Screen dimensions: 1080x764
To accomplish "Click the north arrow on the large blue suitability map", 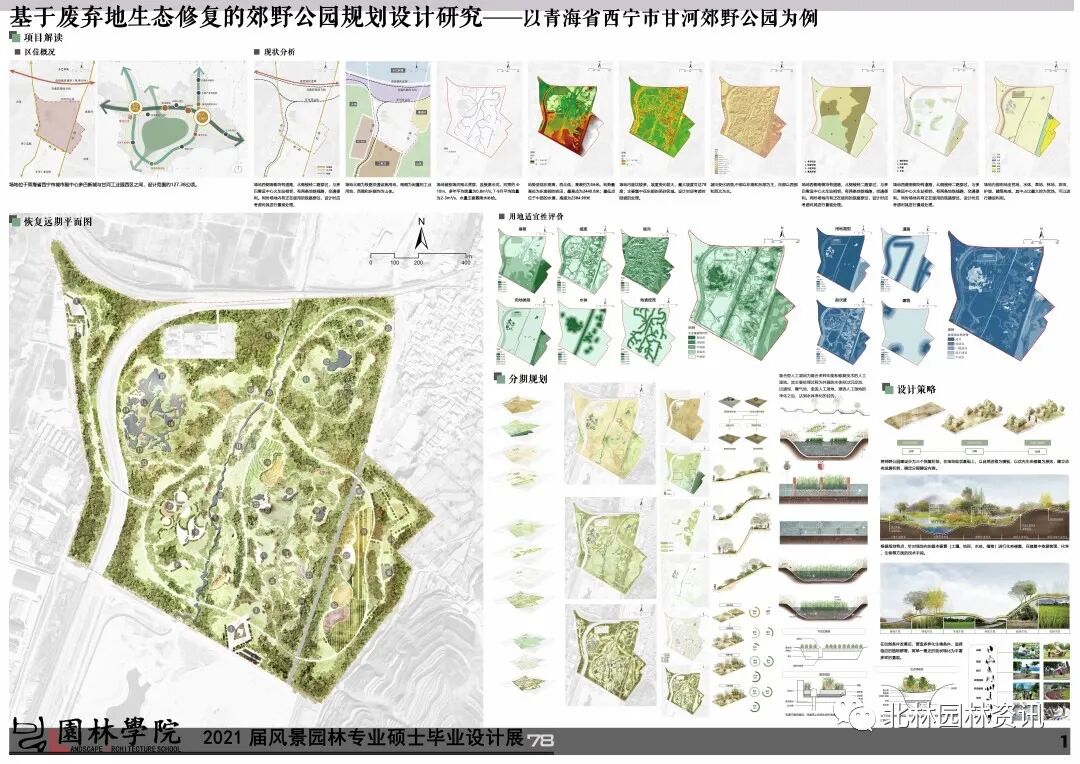I will 1042,235.
